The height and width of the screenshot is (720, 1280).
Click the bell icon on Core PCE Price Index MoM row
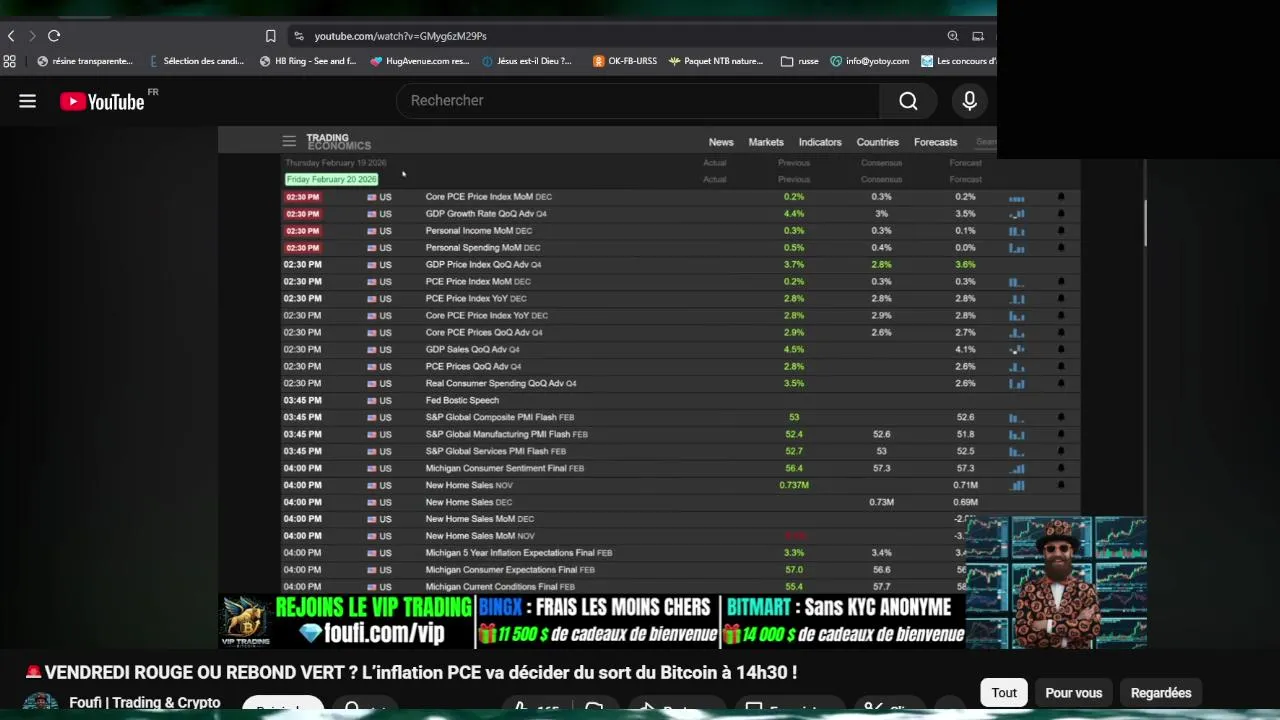(x=1061, y=197)
